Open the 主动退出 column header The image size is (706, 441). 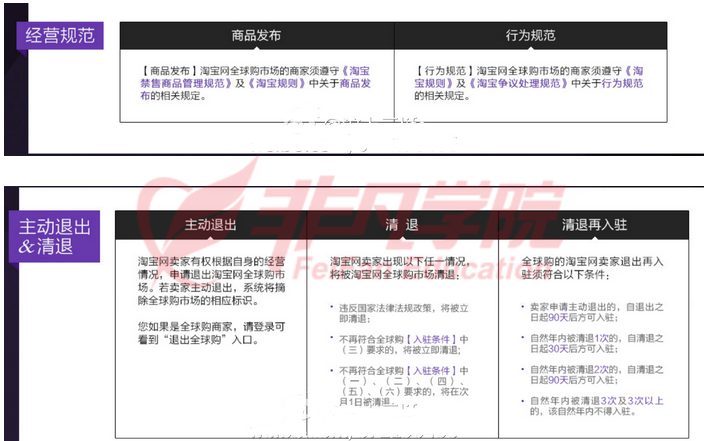(210, 224)
